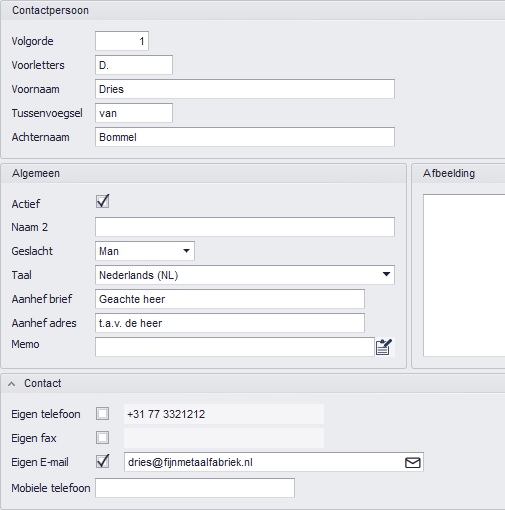Click the Voornaam field containing Dries

pyautogui.click(x=245, y=89)
